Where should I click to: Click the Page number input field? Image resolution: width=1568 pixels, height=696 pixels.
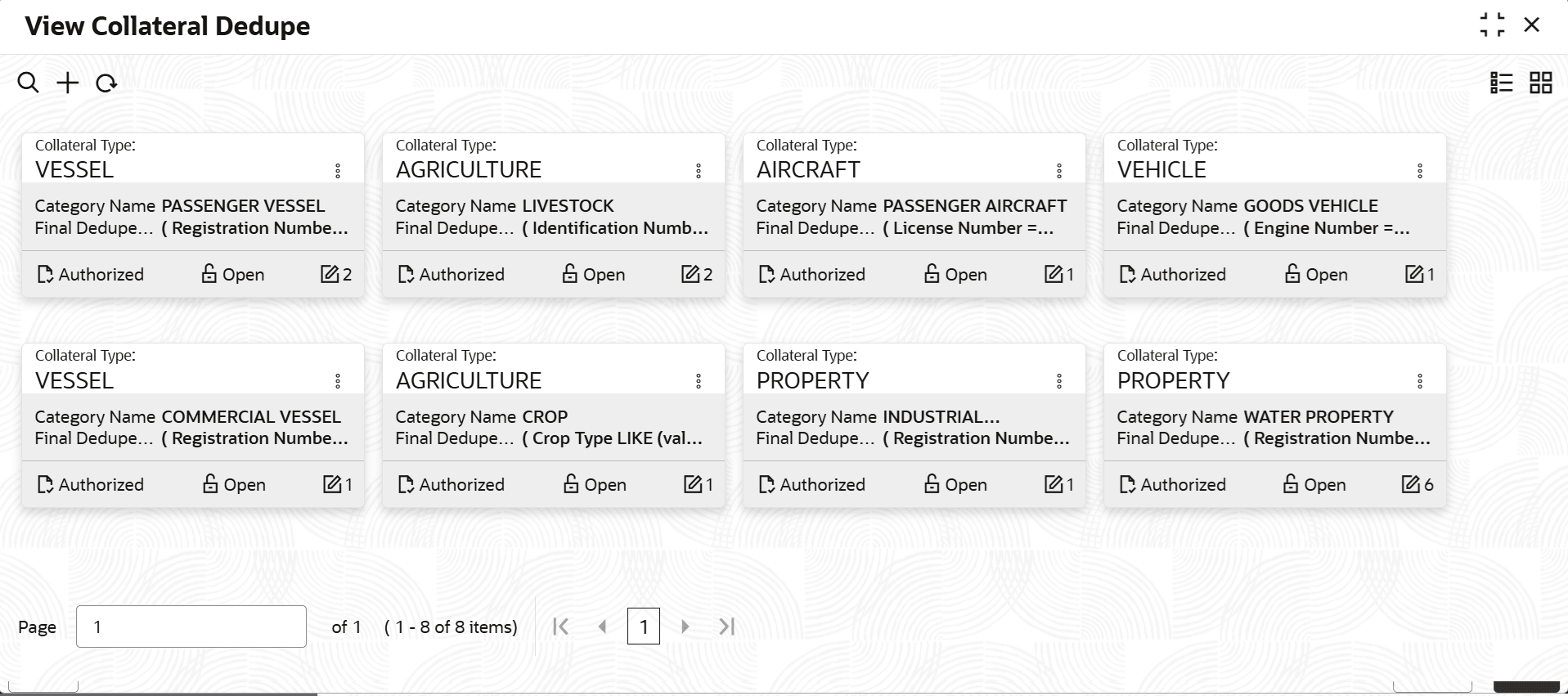point(191,626)
